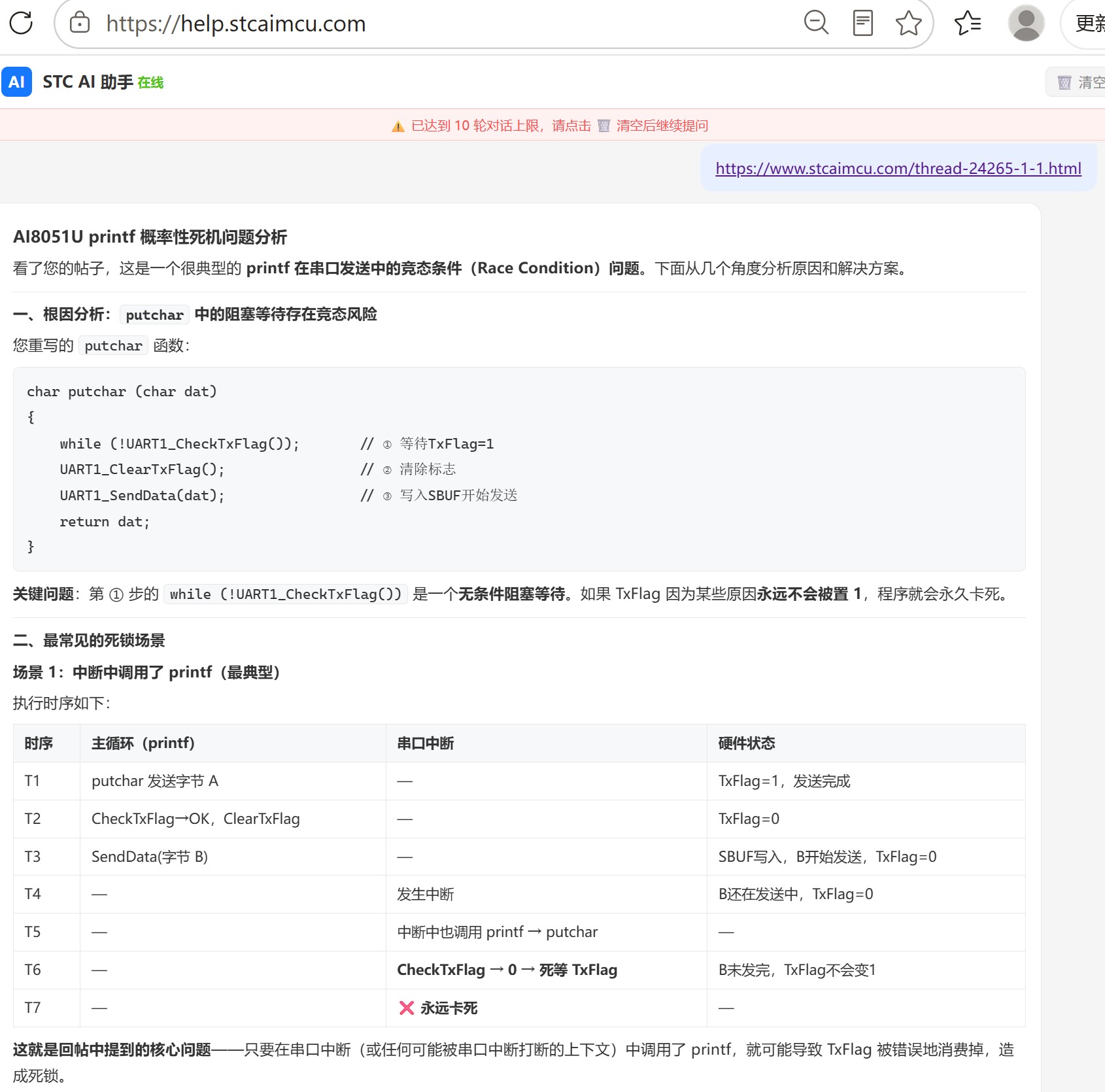
Task: Click the warning triangle icon in banner
Action: 398,126
